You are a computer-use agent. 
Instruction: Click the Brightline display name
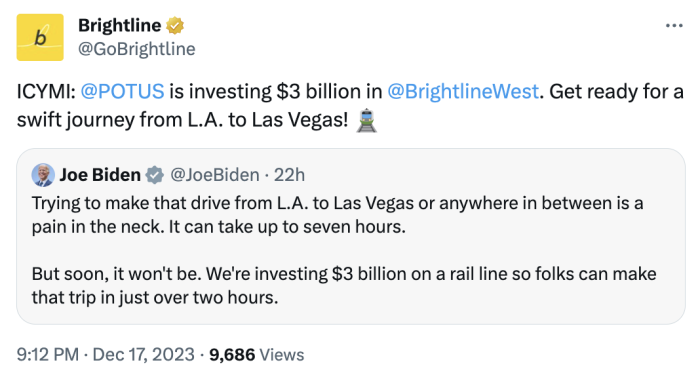point(119,25)
